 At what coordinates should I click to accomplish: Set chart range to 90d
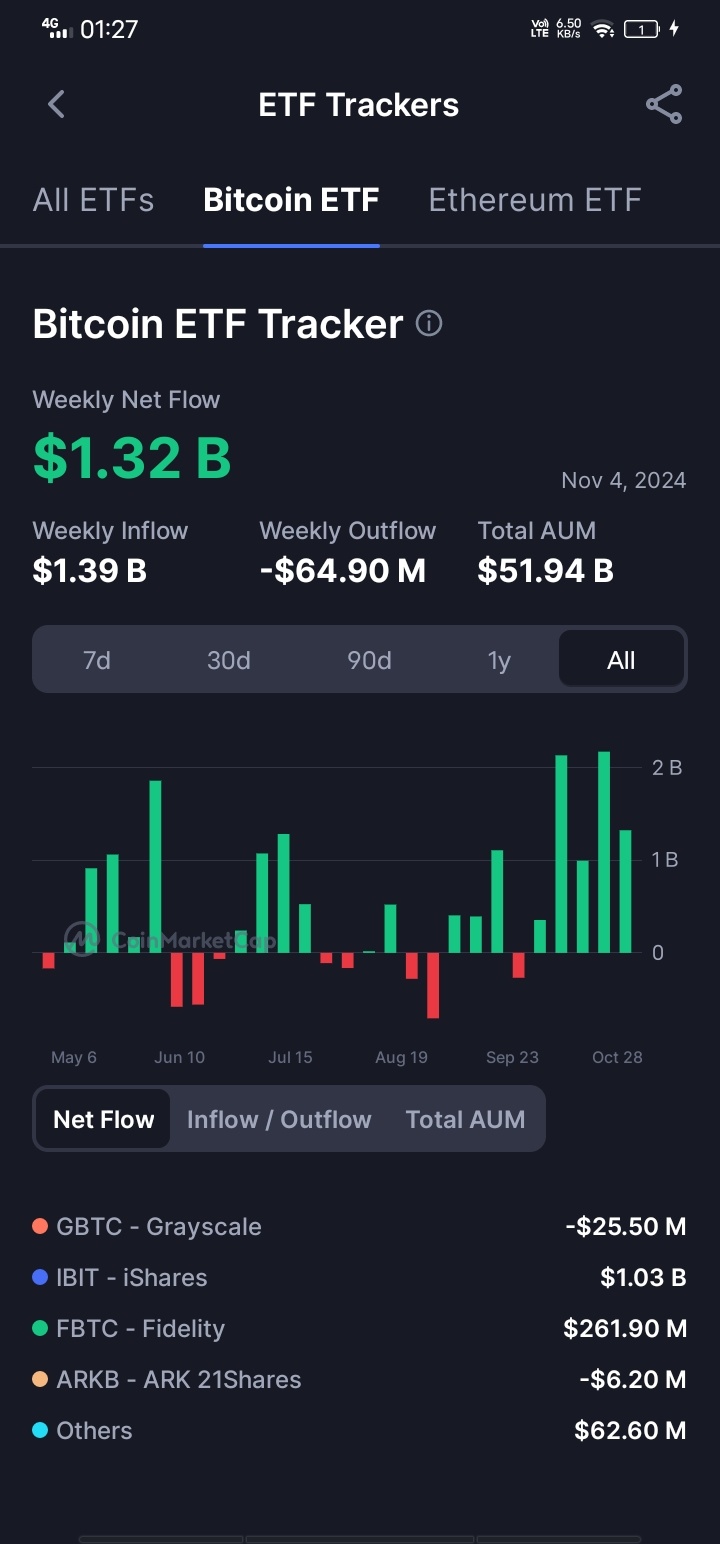[369, 660]
